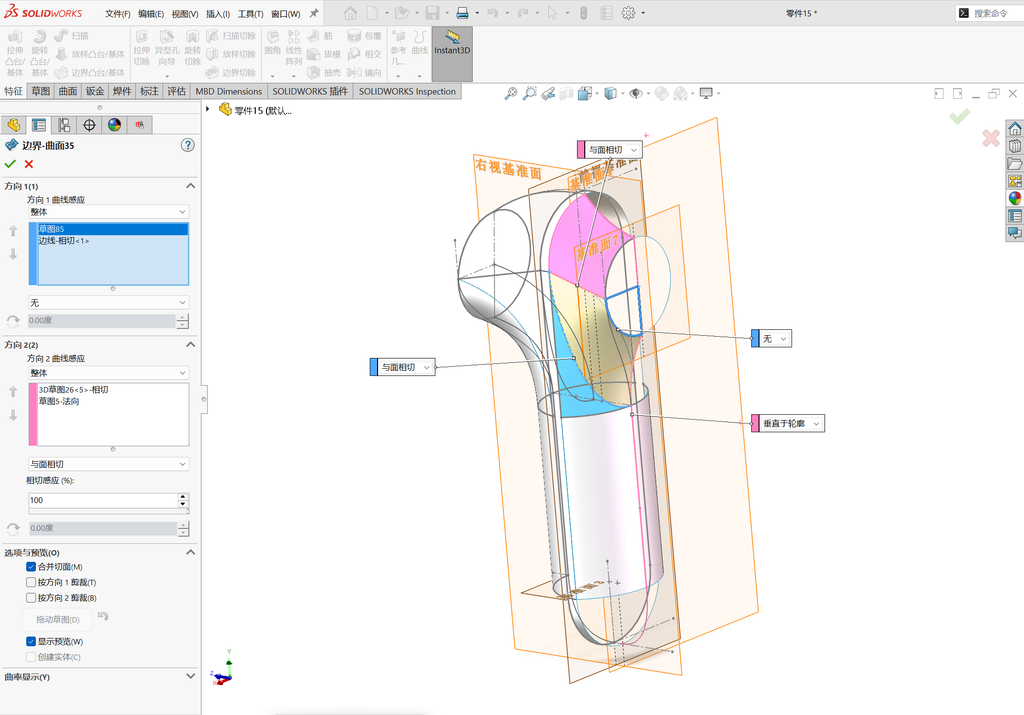
Task: Open the options gear icon
Action: coord(628,12)
